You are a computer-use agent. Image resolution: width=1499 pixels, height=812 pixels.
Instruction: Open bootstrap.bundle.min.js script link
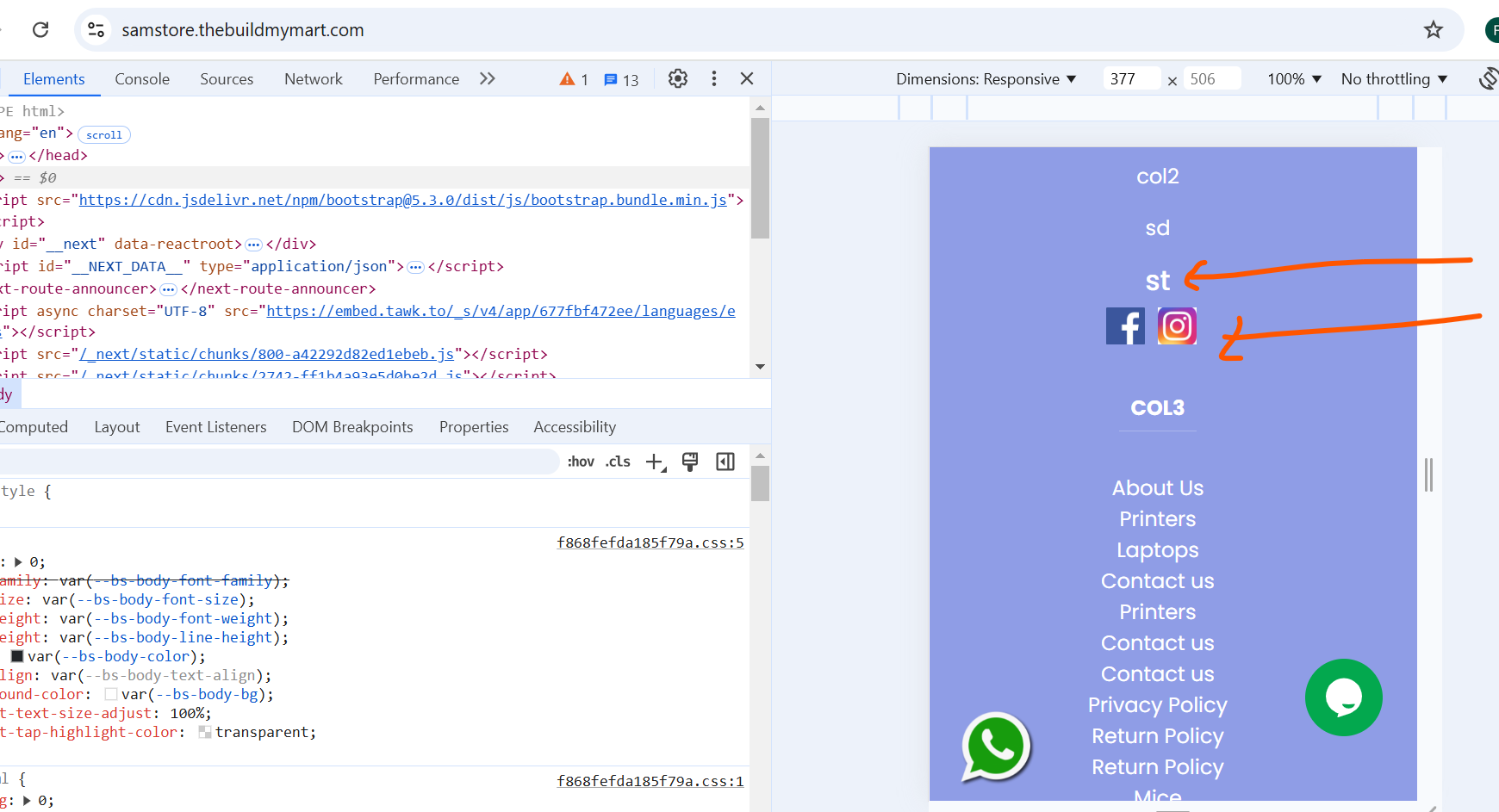403,200
